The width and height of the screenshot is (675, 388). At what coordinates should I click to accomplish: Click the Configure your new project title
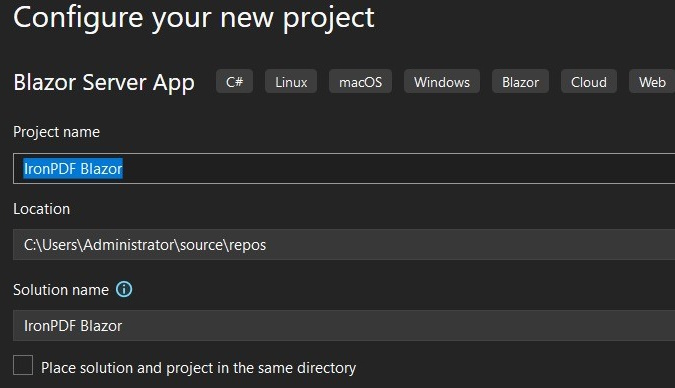pos(194,18)
